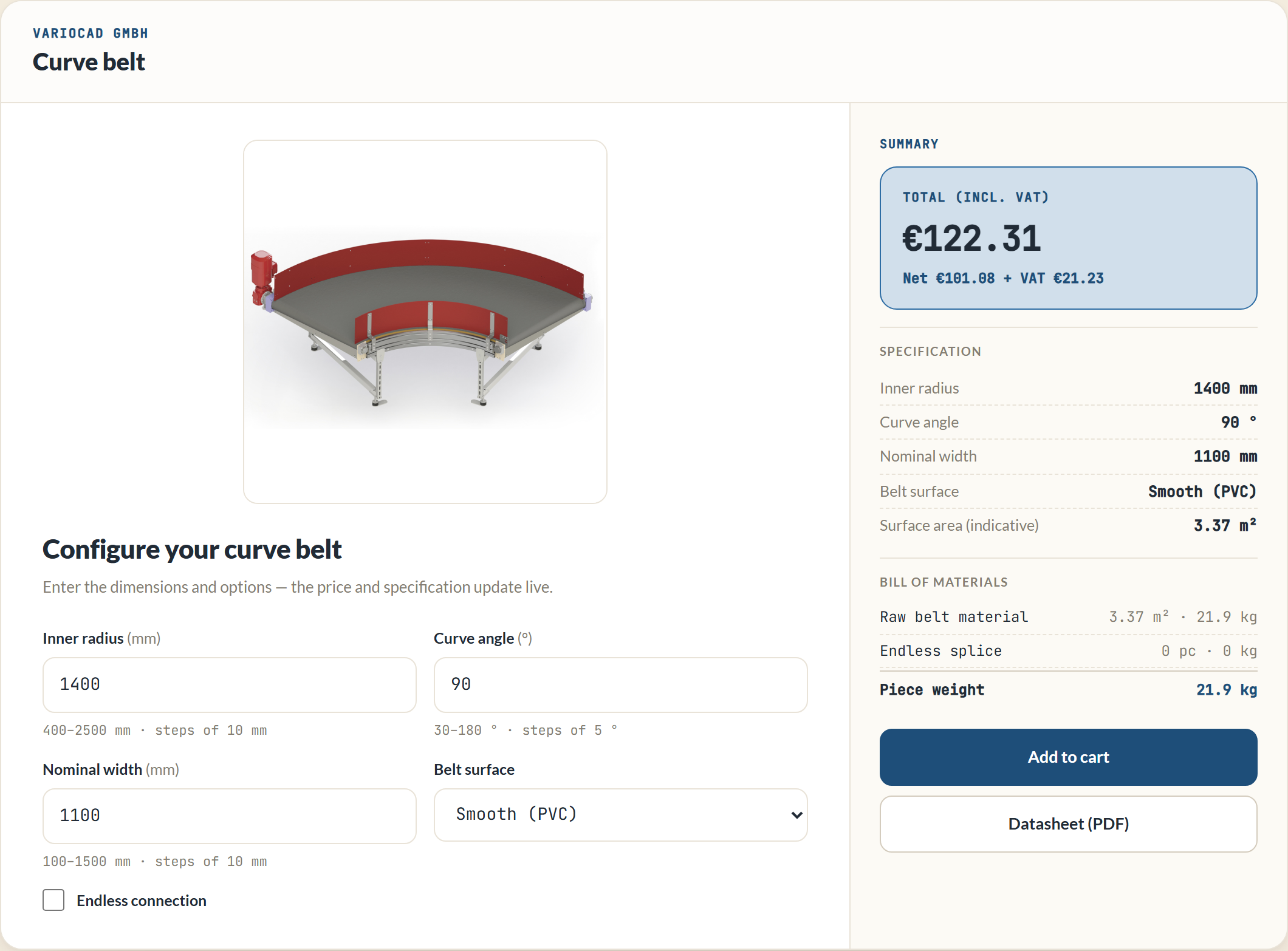Click the SPECIFICATION heading
1288x951 pixels.
pos(930,351)
